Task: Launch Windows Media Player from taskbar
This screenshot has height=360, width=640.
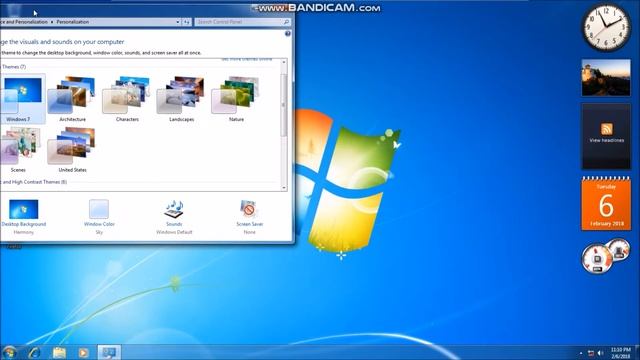Action: (84, 352)
